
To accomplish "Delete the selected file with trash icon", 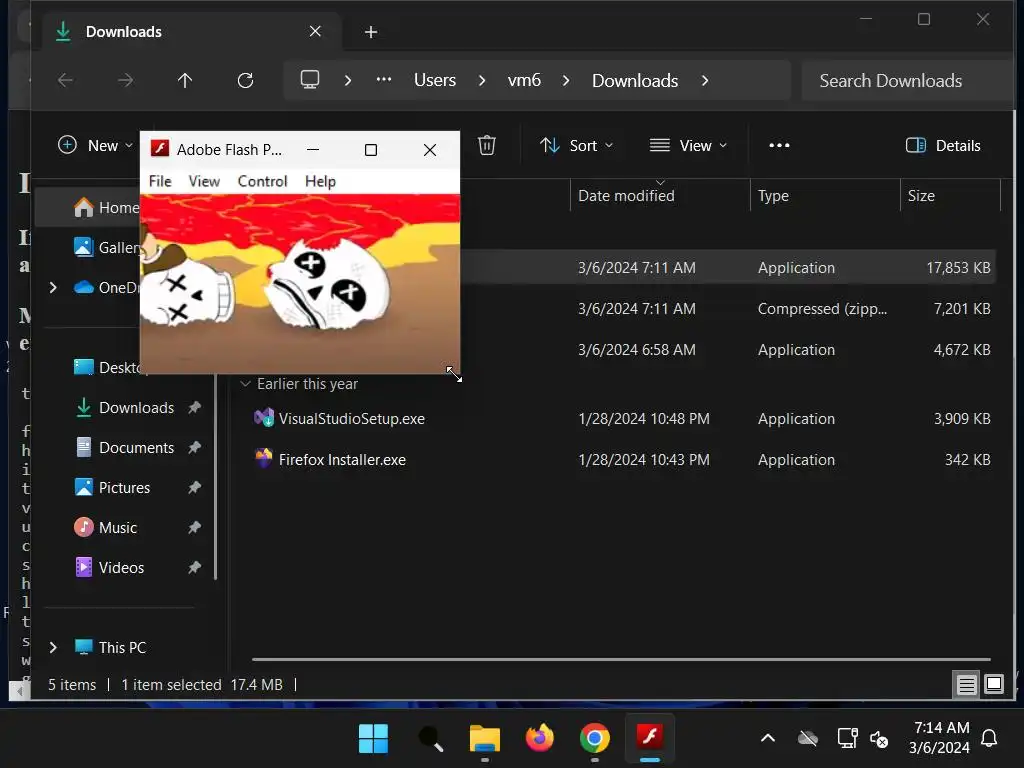I will 487,145.
